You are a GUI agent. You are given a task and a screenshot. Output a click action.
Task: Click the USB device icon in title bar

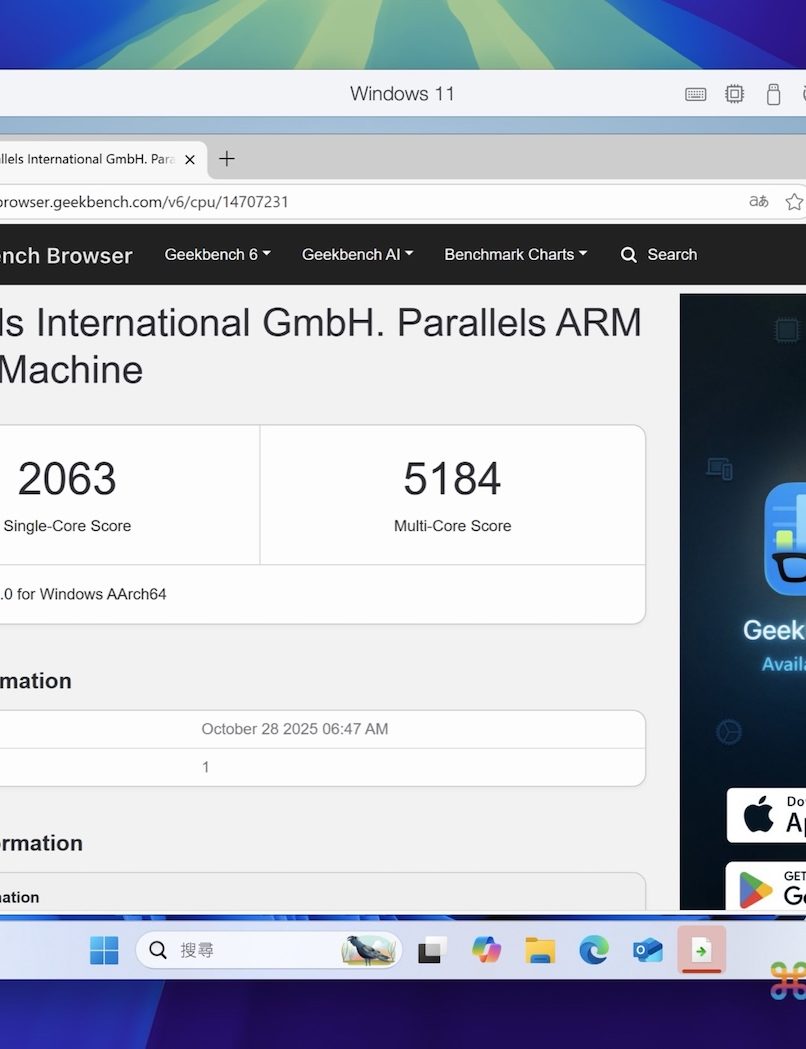[x=773, y=94]
